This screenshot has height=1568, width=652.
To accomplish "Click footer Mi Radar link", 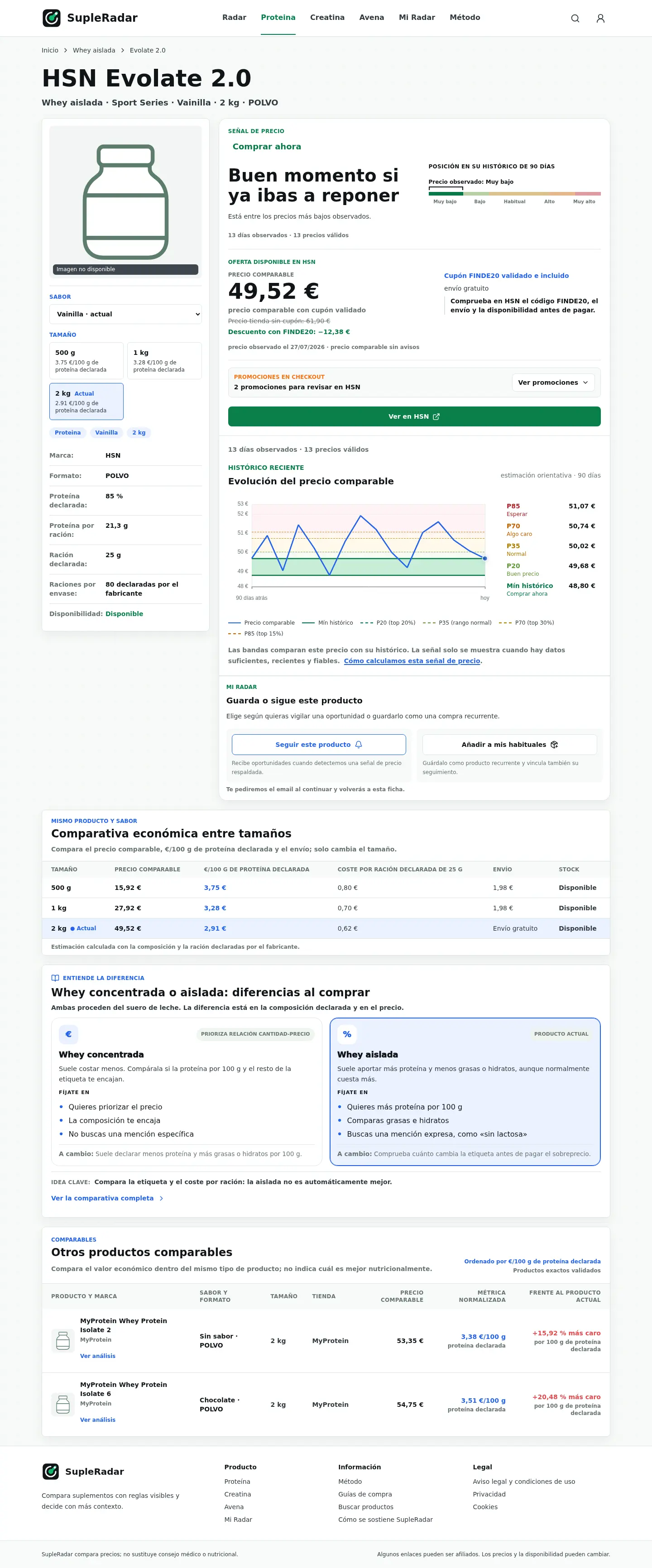I will (238, 1519).
